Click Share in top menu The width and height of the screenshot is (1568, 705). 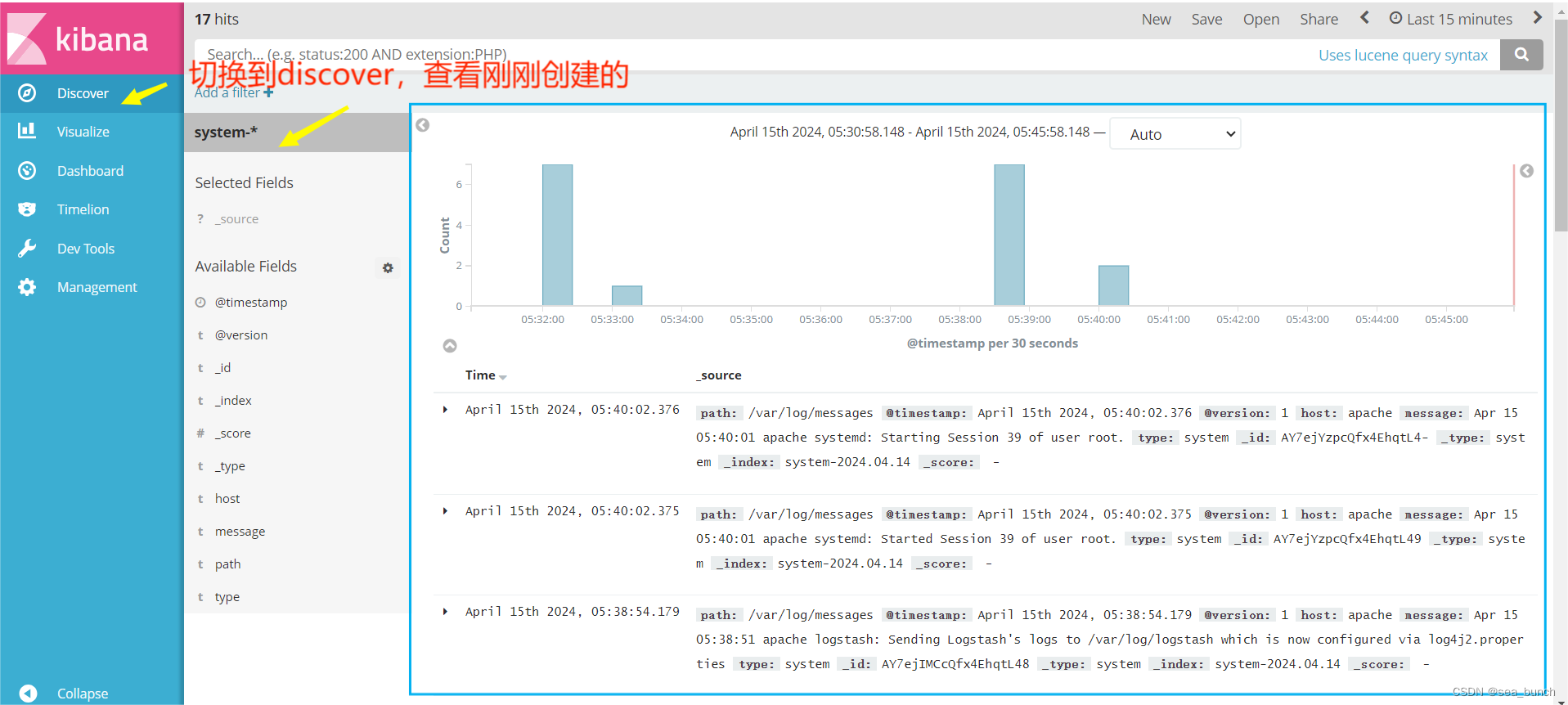(x=1319, y=19)
